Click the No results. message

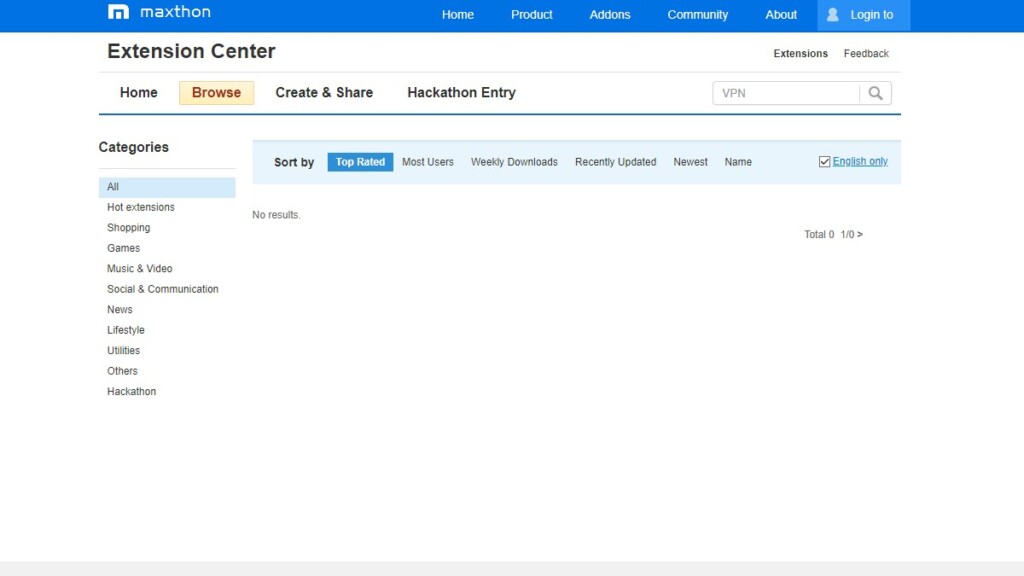tap(276, 215)
